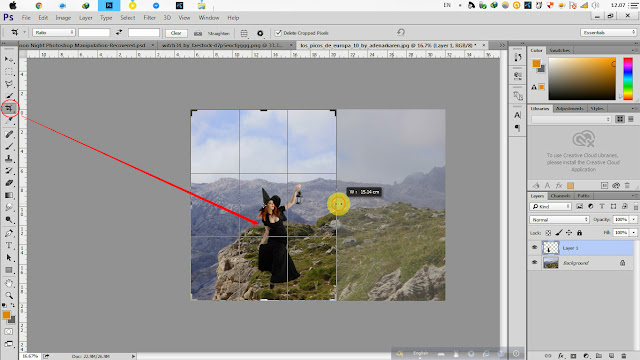Switch to the Swatches tab
This screenshot has width=640, height=360.
tap(560, 50)
